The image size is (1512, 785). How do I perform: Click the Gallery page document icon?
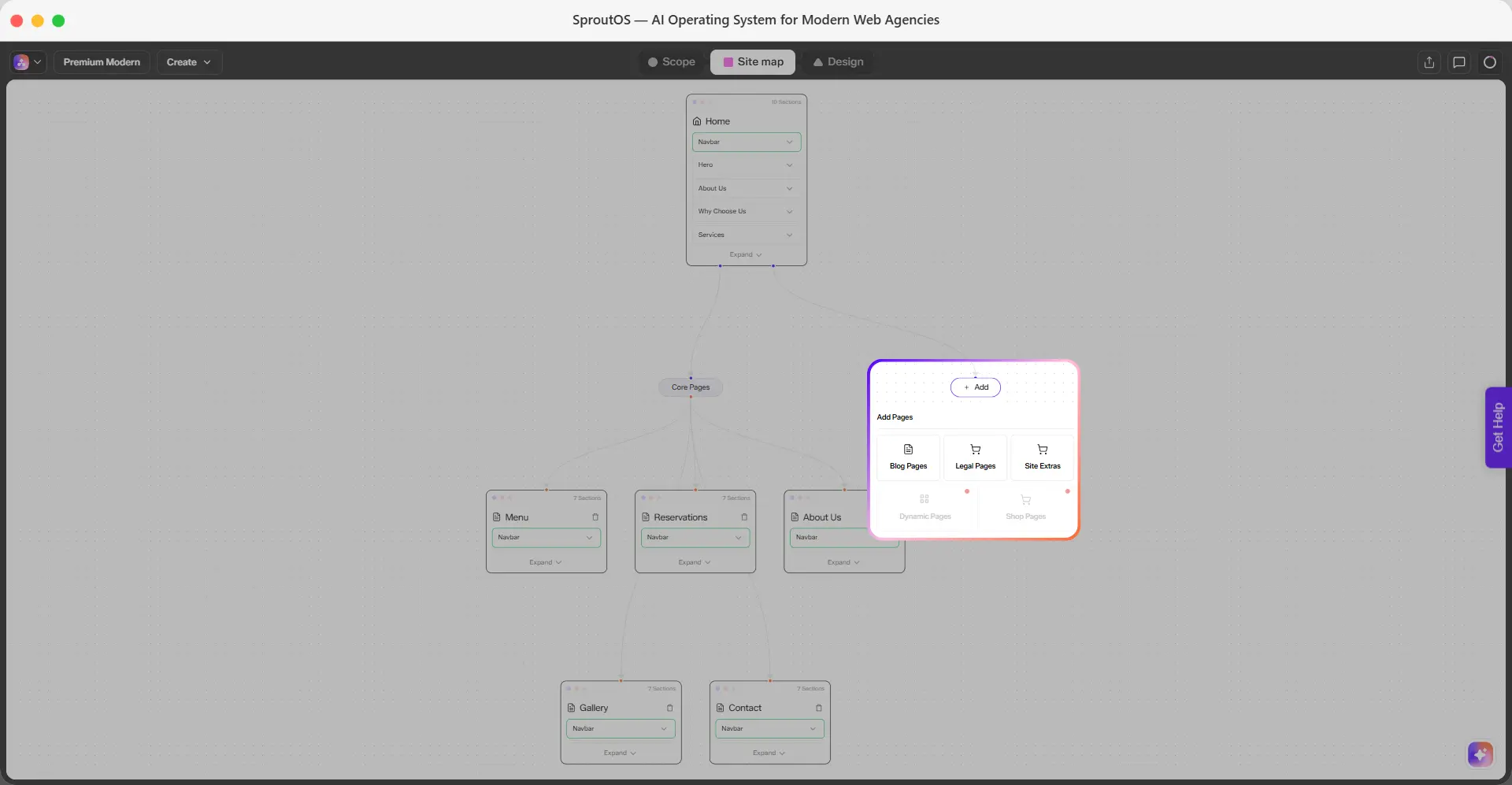(572, 708)
